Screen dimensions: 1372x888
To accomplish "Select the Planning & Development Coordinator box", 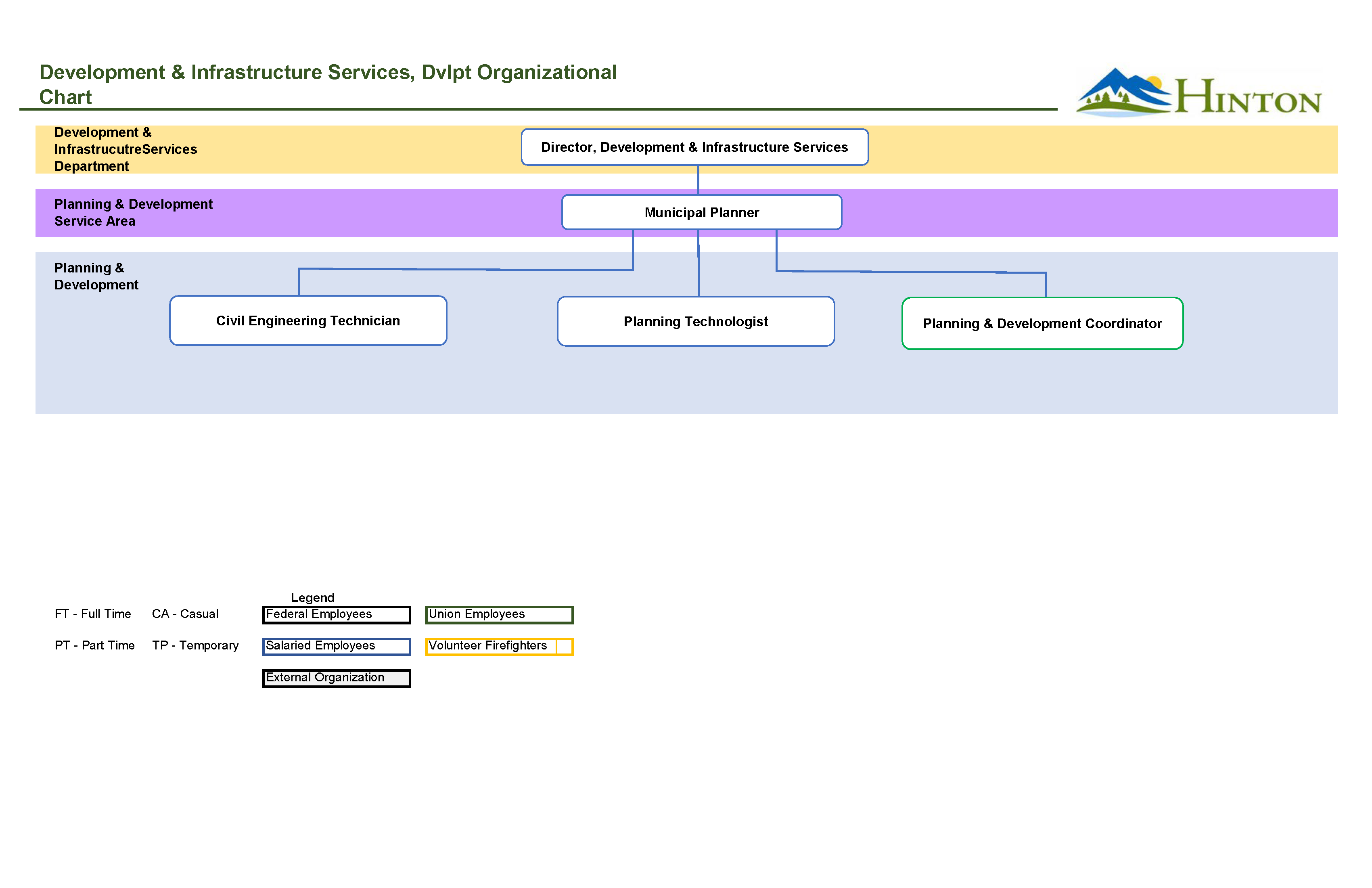I will click(1042, 323).
